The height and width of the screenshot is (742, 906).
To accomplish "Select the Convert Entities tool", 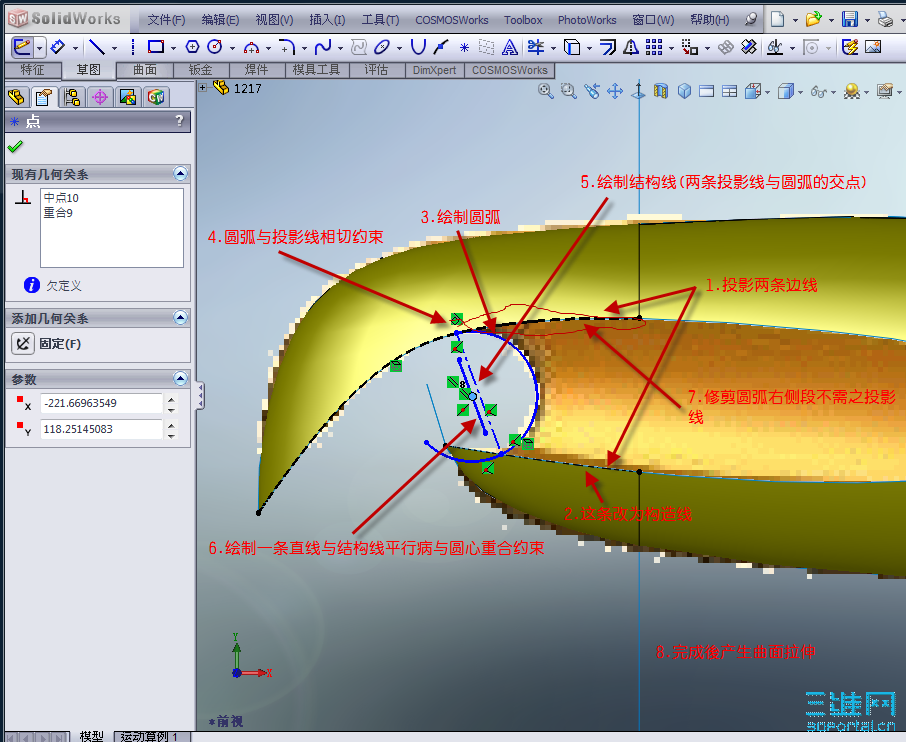I will click(572, 47).
